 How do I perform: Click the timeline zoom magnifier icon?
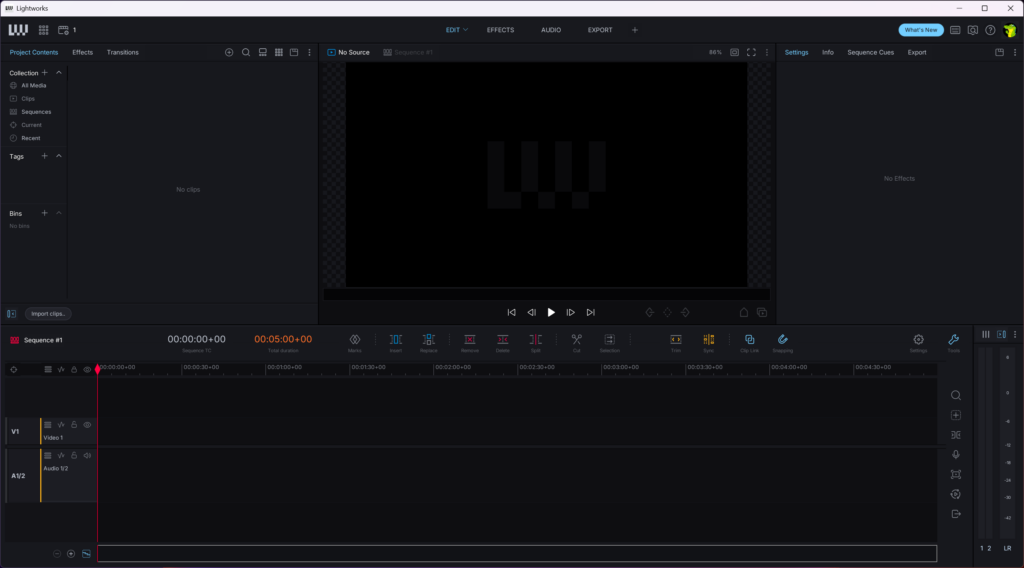(955, 396)
